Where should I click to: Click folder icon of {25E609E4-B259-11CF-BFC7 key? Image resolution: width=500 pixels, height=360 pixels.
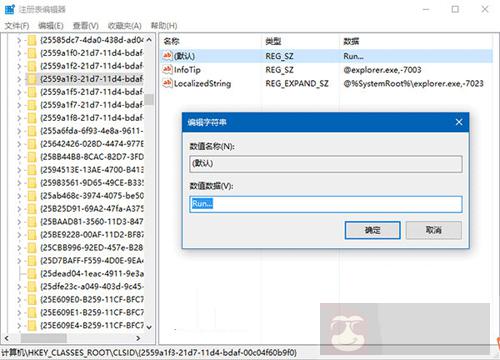(x=32, y=325)
